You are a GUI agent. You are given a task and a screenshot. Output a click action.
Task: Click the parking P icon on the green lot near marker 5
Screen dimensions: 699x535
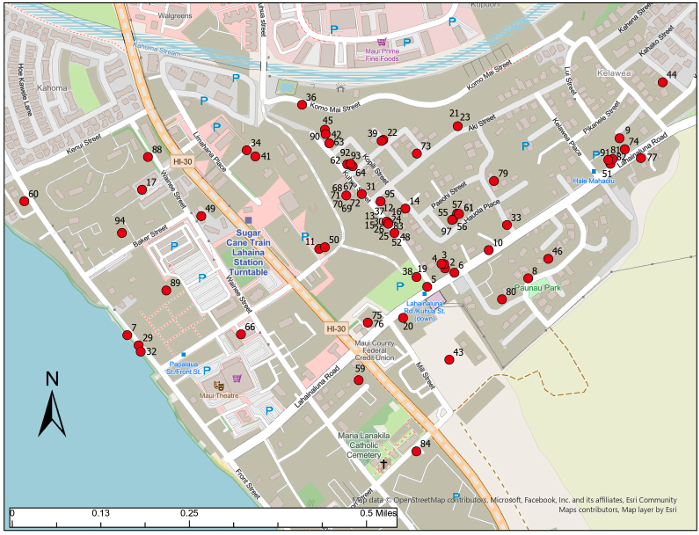pyautogui.click(x=400, y=286)
